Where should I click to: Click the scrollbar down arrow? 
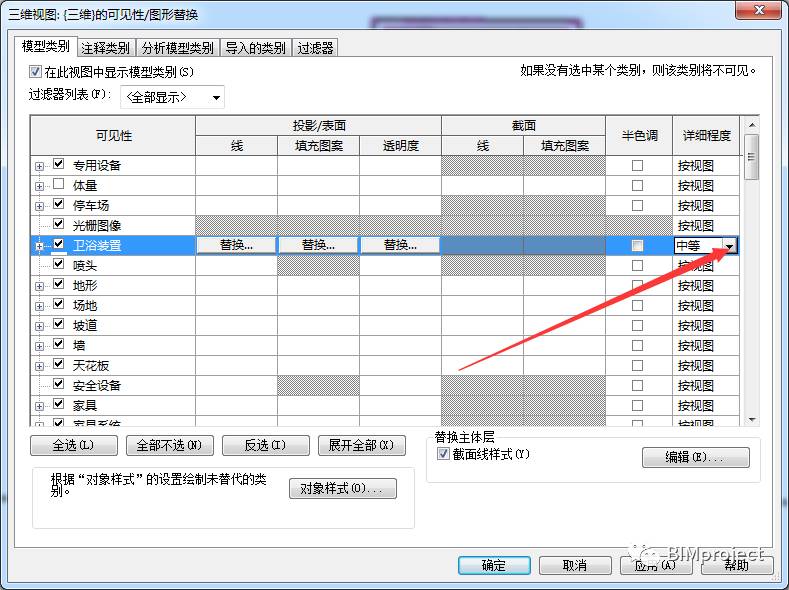(x=752, y=419)
